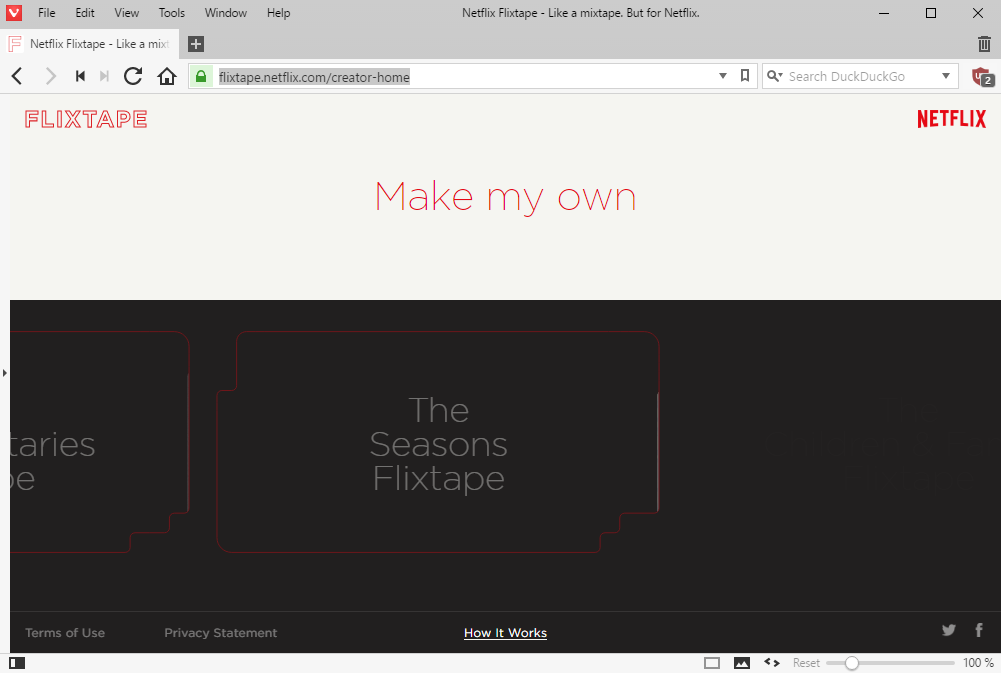Image resolution: width=1001 pixels, height=673 pixels.
Task: Expand the side panel arrow
Action: pyautogui.click(x=4, y=373)
